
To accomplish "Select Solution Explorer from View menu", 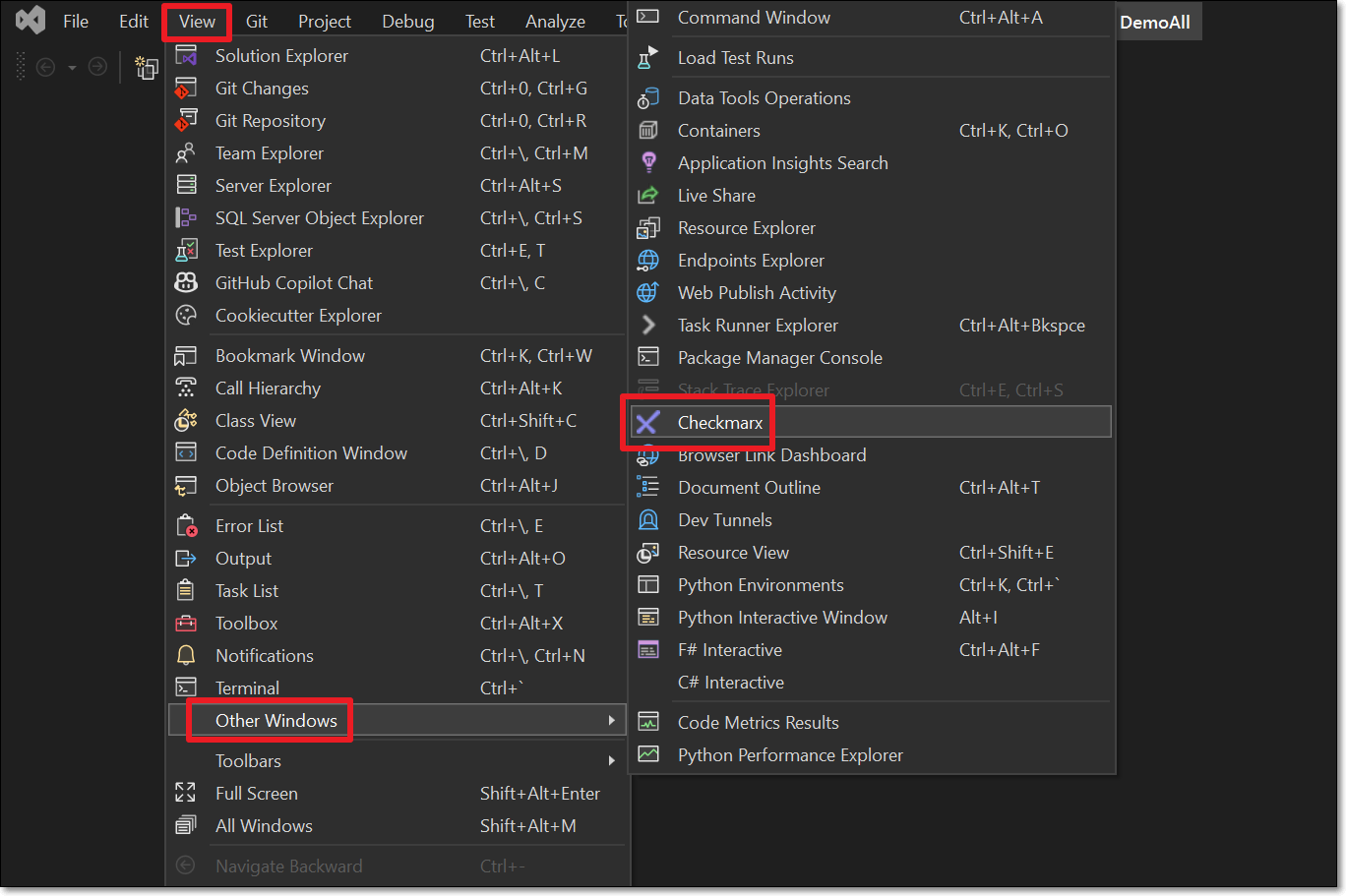I will (281, 56).
